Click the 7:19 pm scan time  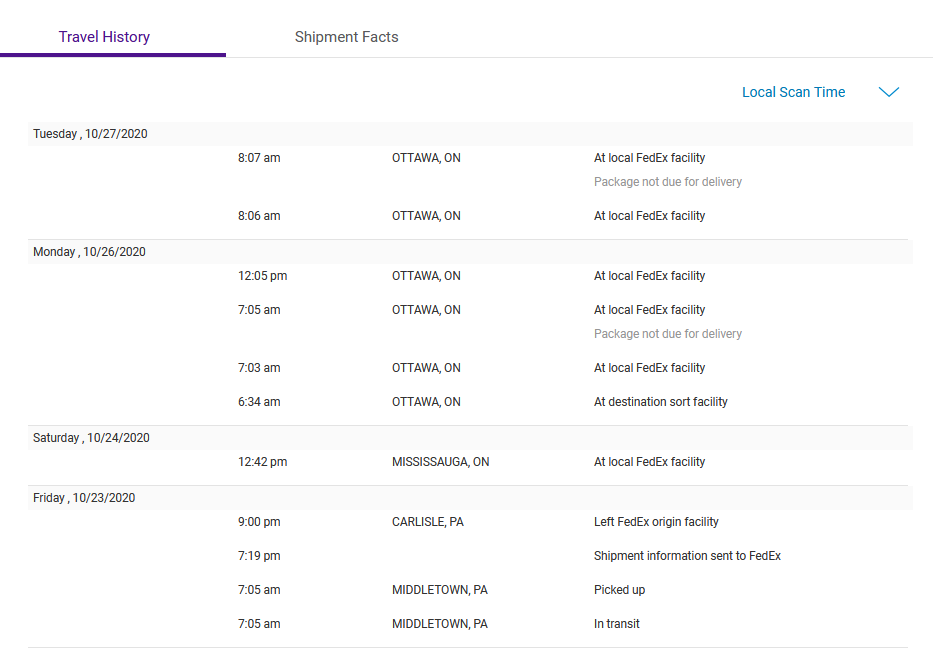pyautogui.click(x=259, y=556)
